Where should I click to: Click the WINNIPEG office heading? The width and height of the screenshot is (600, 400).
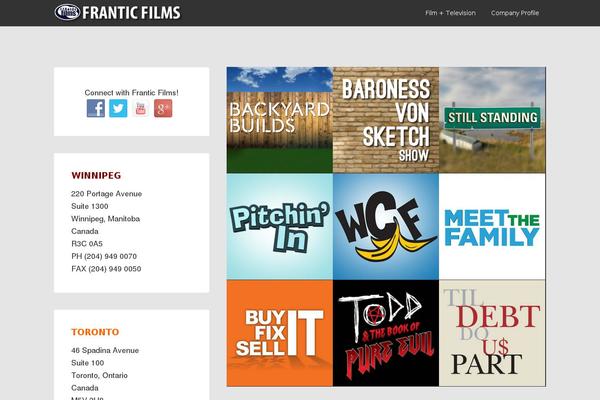[x=96, y=175]
